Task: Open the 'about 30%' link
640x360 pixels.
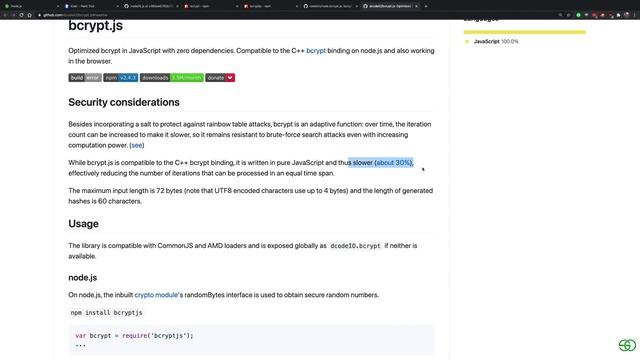Action: 393,162
